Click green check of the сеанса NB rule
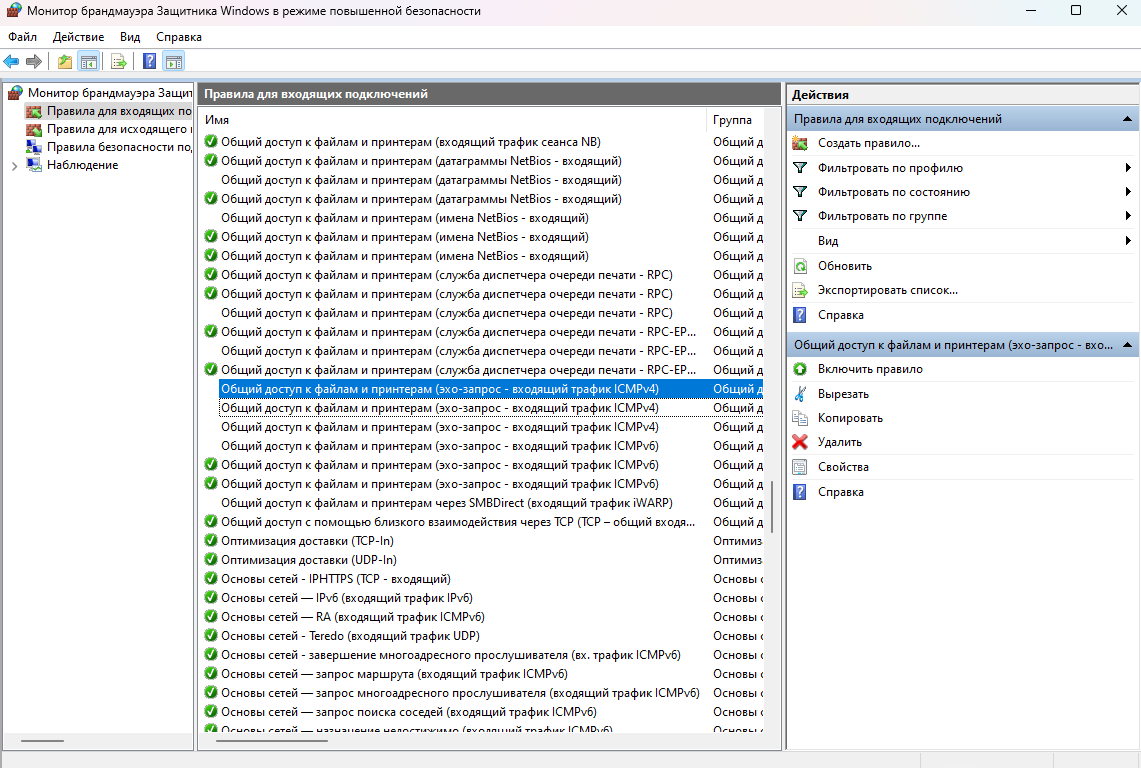The image size is (1141, 768). coord(211,142)
